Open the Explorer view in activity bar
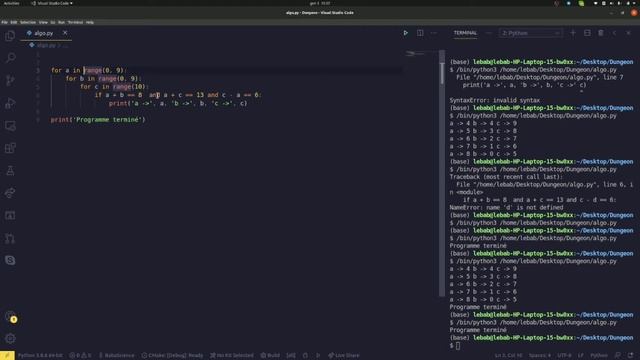Image resolution: width=640 pixels, height=360 pixels. (x=10, y=36)
